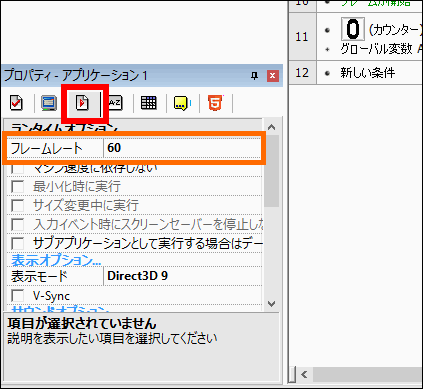The height and width of the screenshot is (389, 423).
Task: Toggle サブアプリケーションとして実行する場合 checkbox
Action: click(x=17, y=243)
